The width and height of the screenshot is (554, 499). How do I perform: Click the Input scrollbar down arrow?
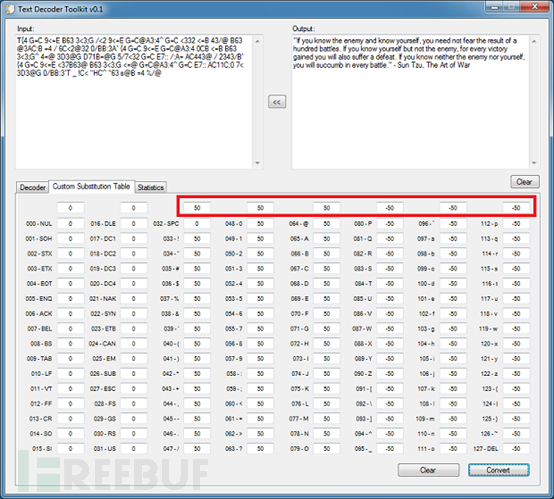pos(258,163)
